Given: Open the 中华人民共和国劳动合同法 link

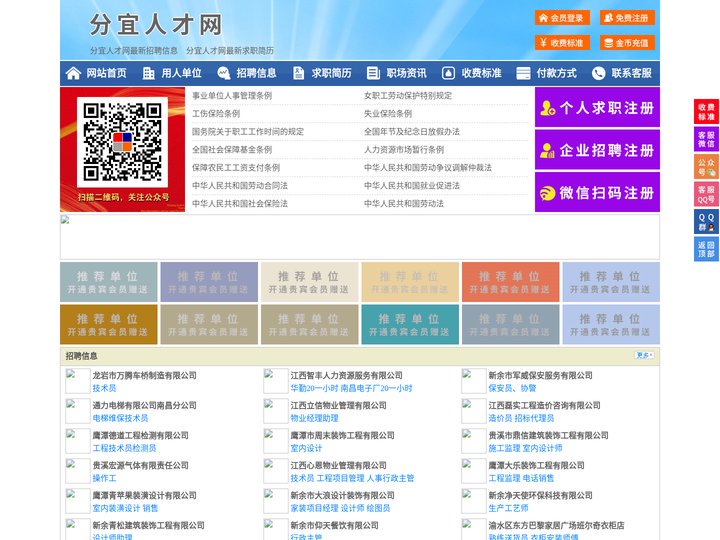Looking at the screenshot, I should (240, 186).
